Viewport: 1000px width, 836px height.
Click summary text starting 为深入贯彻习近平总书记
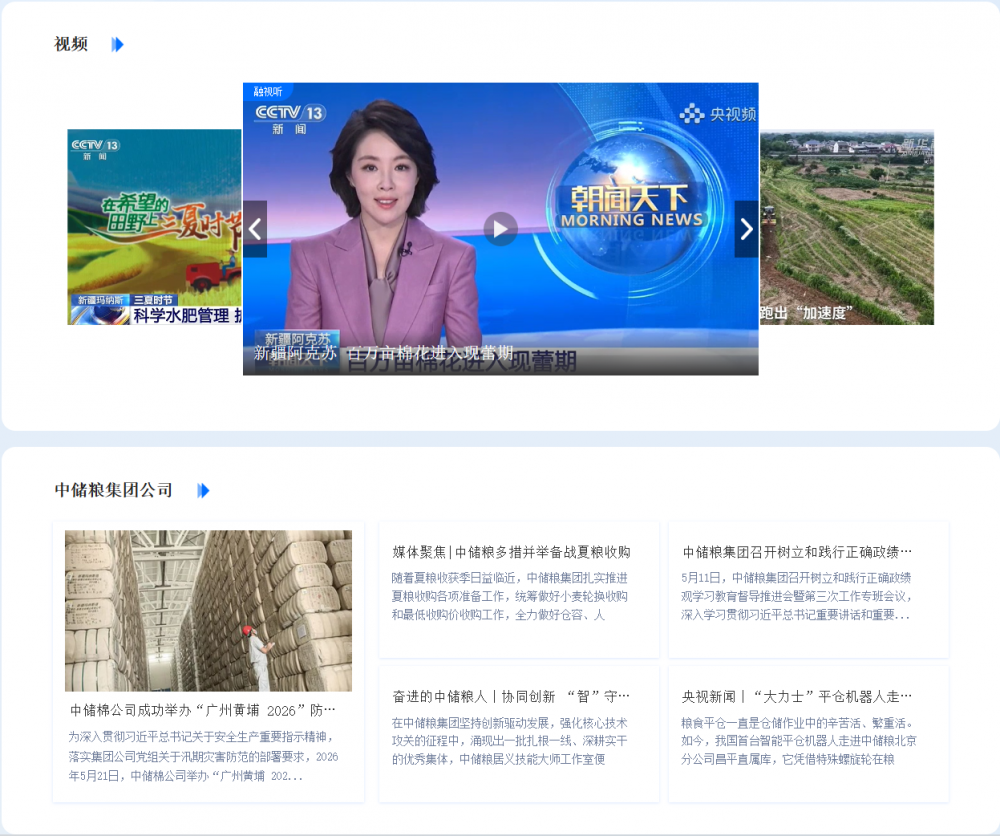click(203, 756)
